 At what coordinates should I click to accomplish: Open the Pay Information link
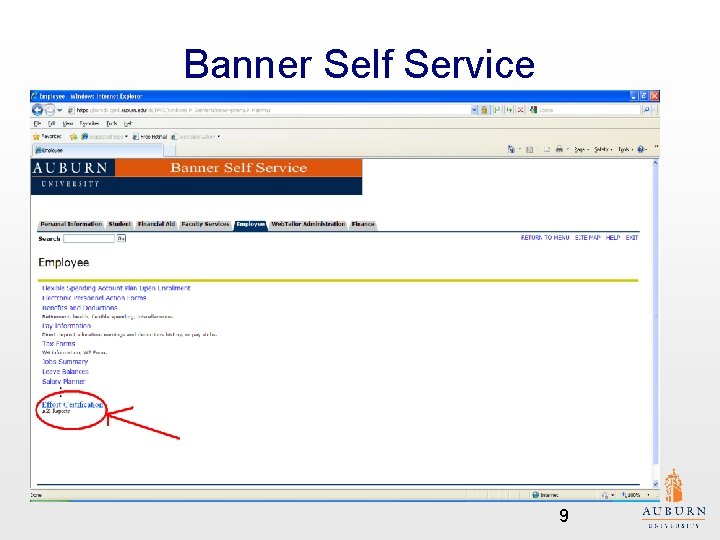67,326
